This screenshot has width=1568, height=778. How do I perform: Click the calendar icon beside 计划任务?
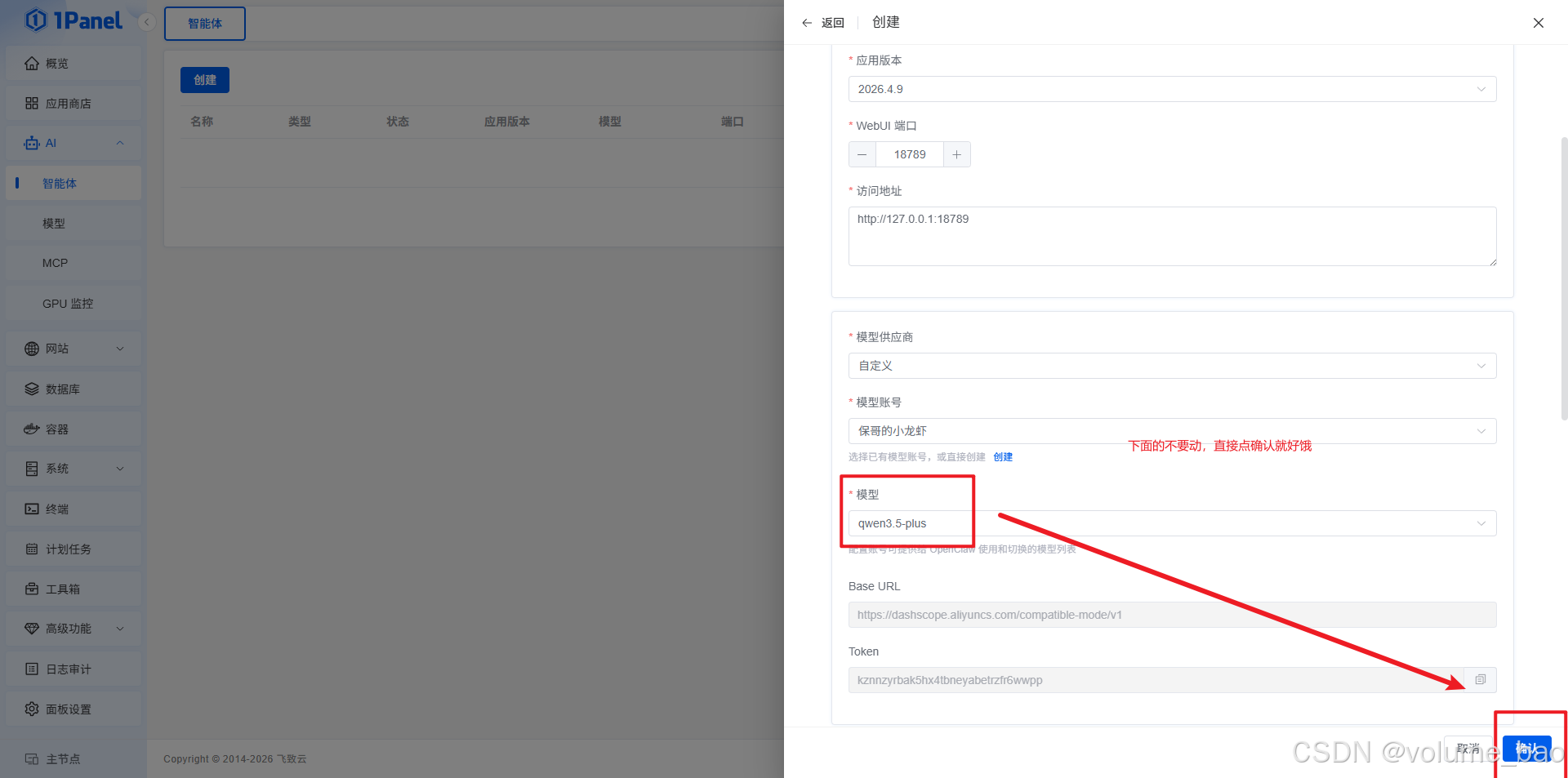coord(32,549)
